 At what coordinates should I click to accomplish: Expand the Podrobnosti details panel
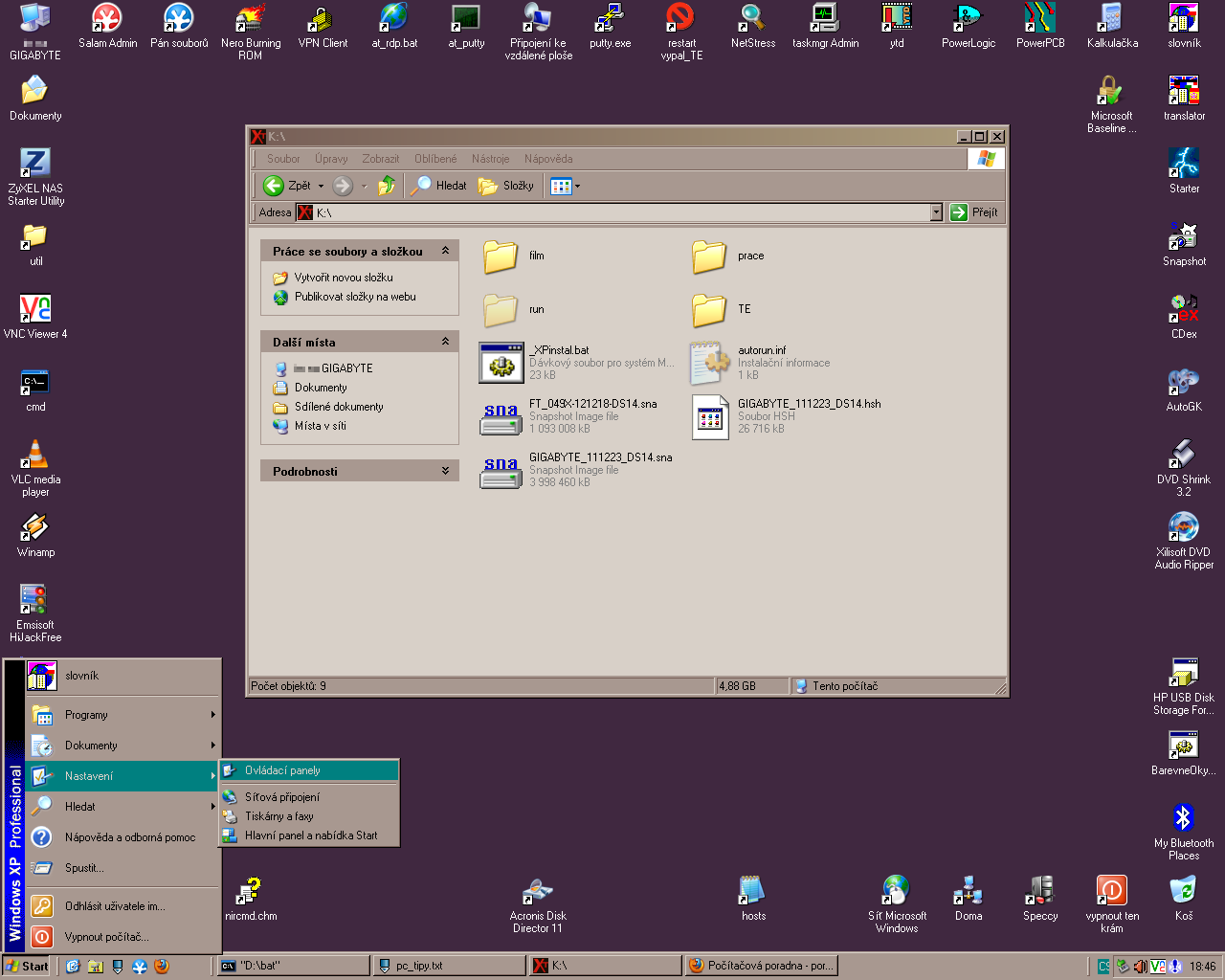445,471
